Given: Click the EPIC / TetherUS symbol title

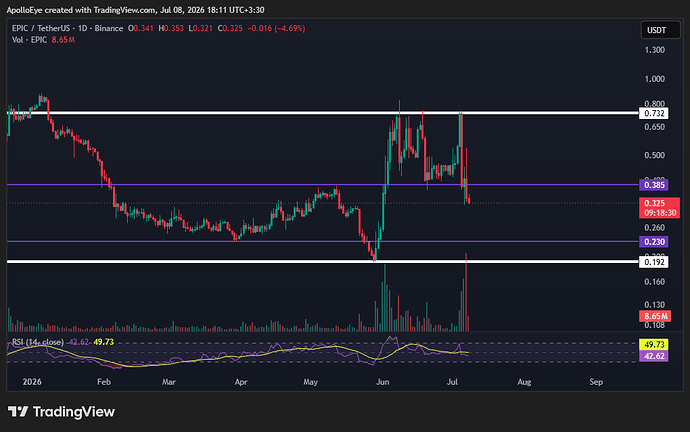Looking at the screenshot, I should (40, 28).
